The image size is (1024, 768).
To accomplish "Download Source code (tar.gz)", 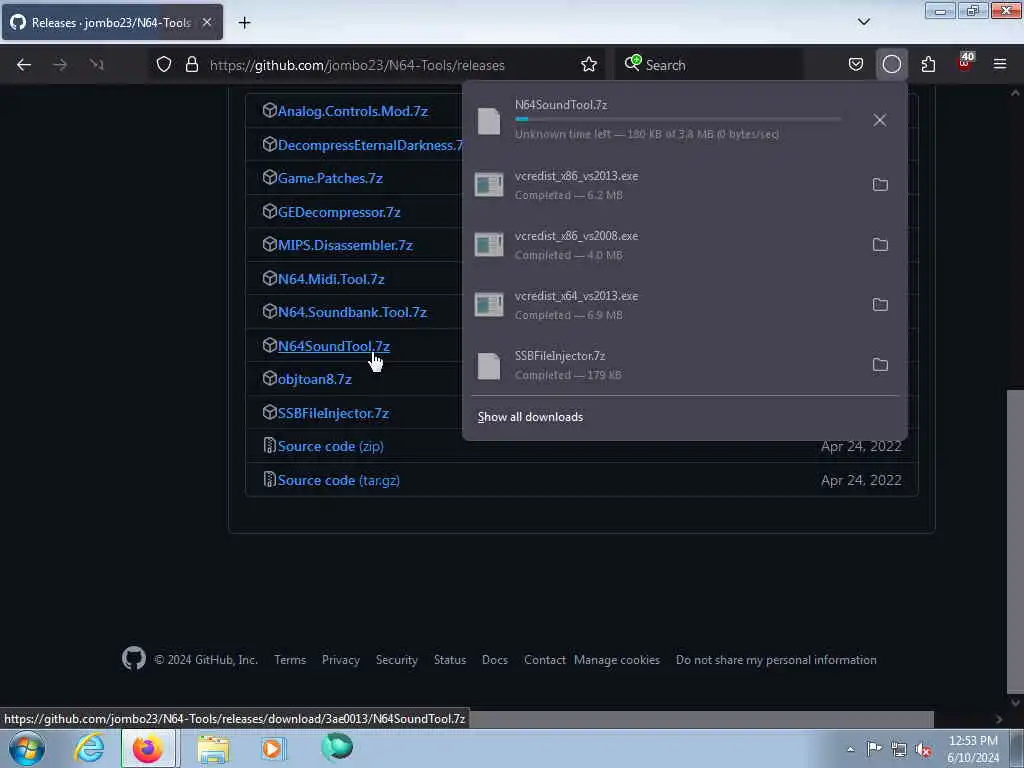I will (x=338, y=481).
